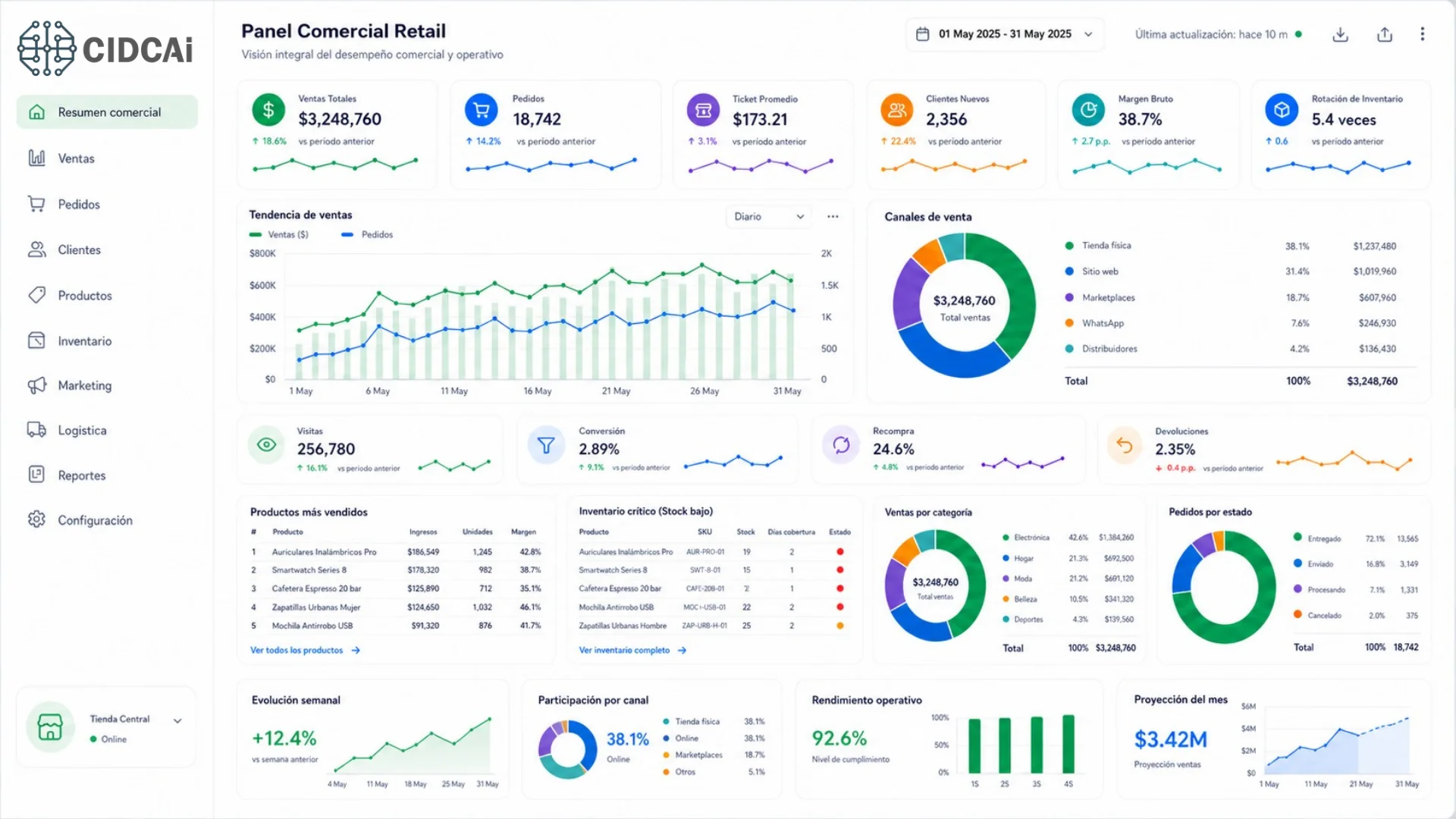Select Sitio web blue legend dot

pos(1069,271)
